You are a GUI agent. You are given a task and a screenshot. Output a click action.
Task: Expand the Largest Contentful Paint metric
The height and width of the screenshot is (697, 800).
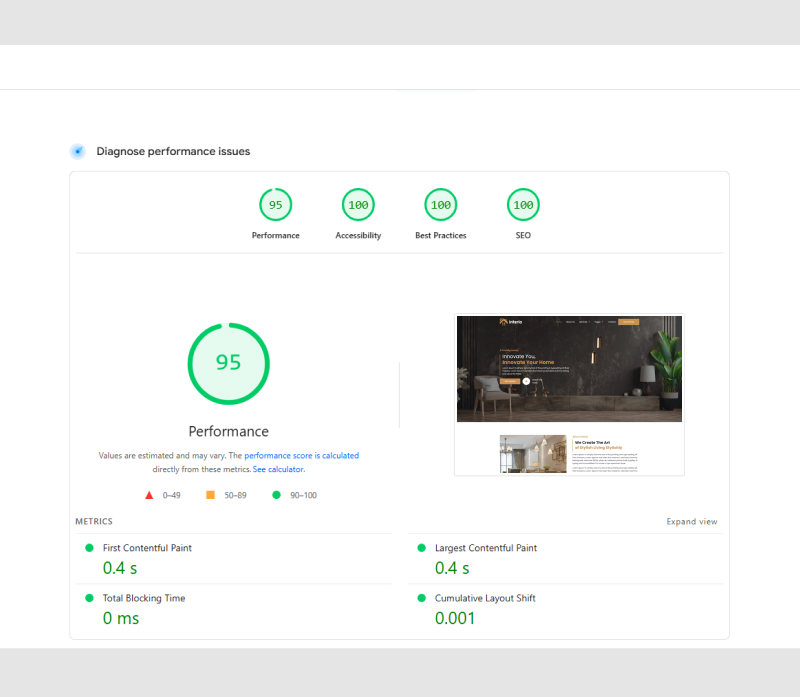(x=485, y=548)
